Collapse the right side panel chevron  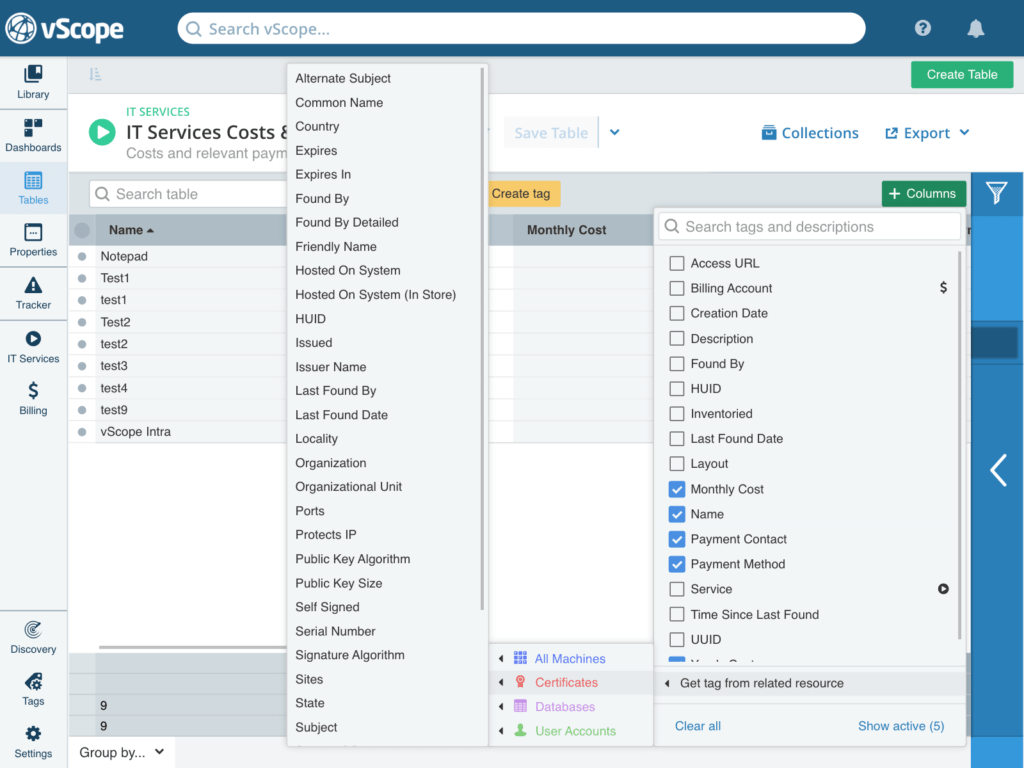coord(997,470)
